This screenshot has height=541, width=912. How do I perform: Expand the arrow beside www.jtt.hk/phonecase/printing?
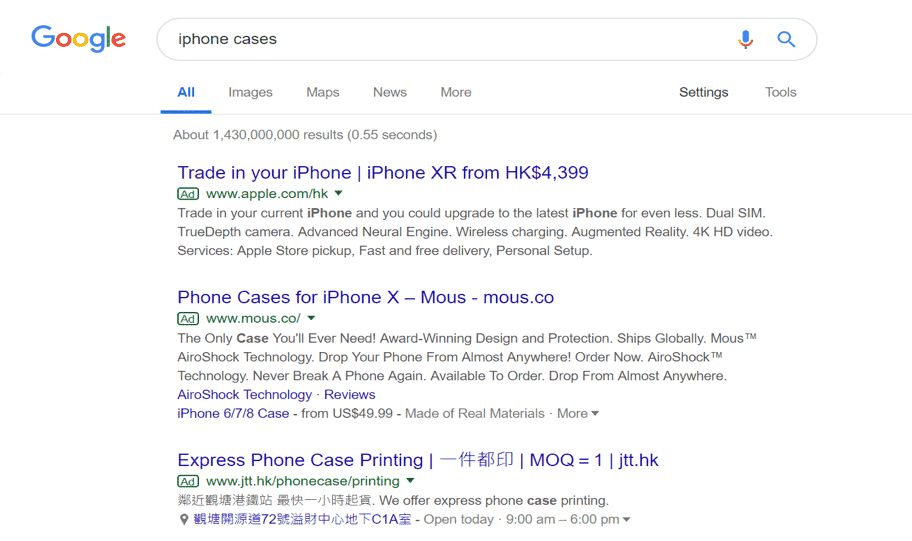pyautogui.click(x=410, y=481)
